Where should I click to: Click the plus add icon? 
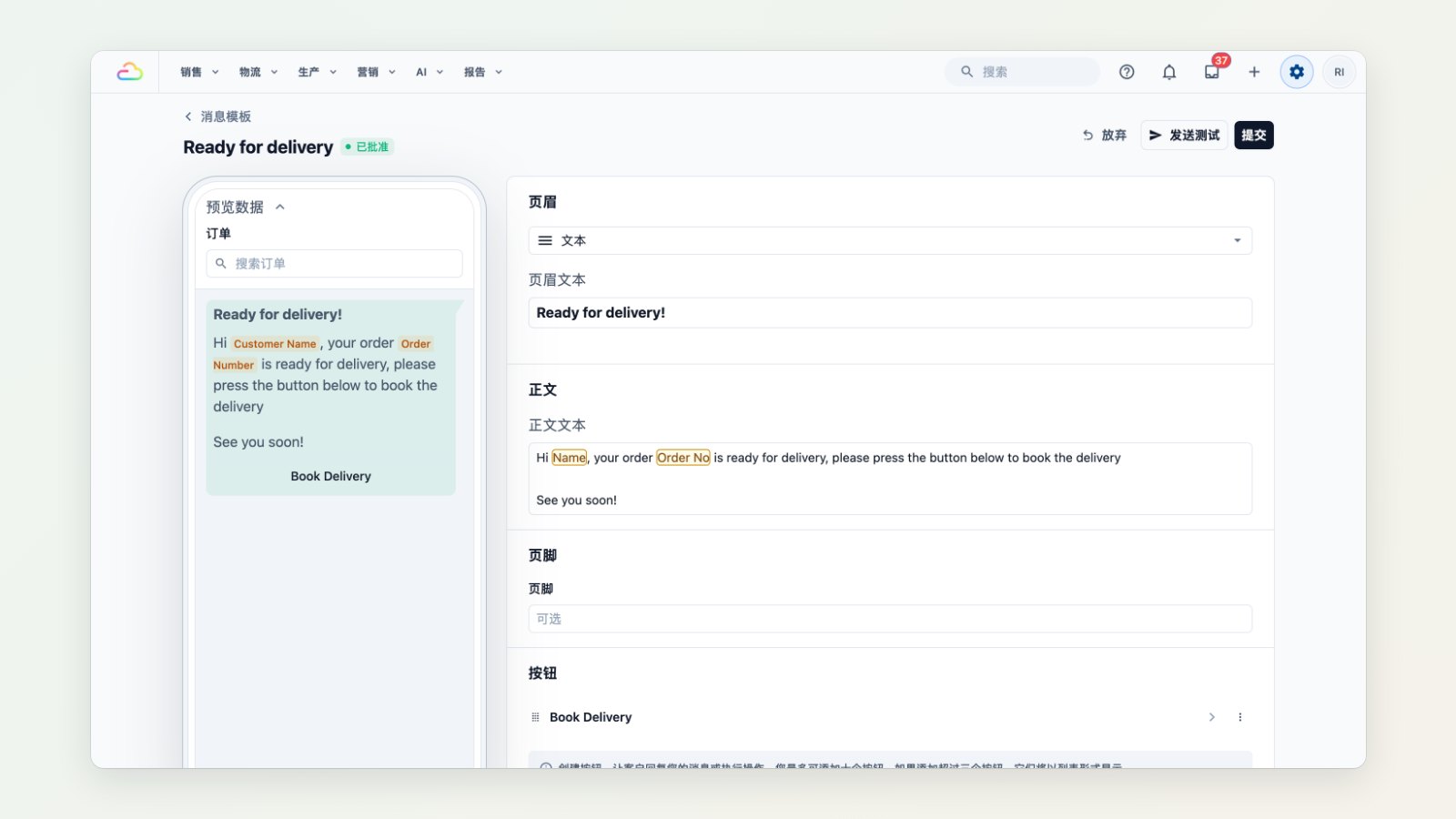coord(1254,72)
